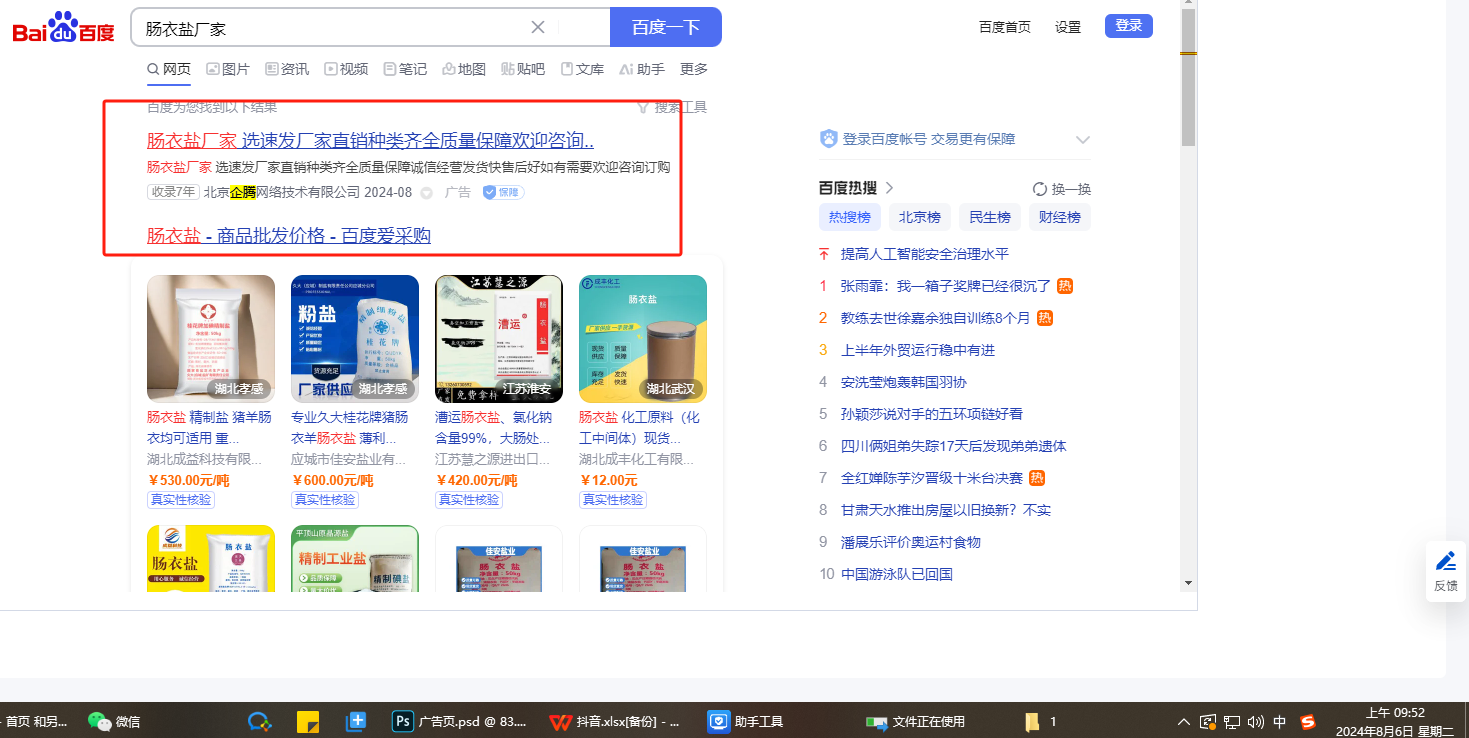Select the 财经榜 hot list tab

(x=1060, y=217)
